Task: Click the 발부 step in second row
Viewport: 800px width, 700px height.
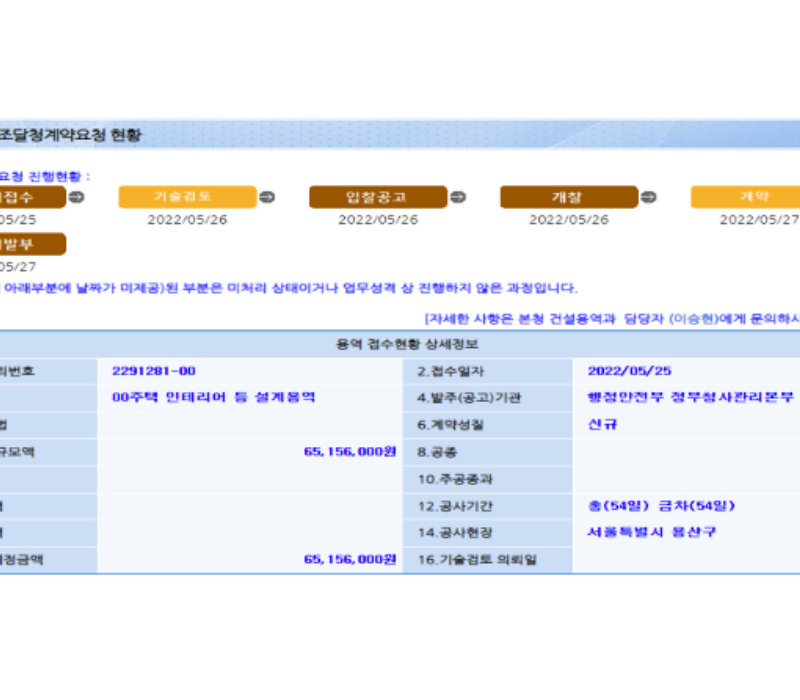Action: click(30, 244)
